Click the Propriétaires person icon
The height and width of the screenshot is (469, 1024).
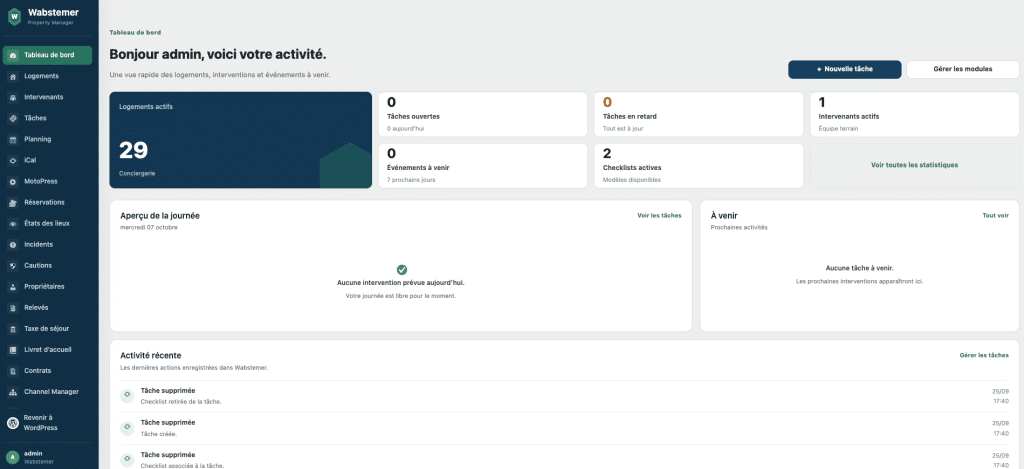(12, 287)
